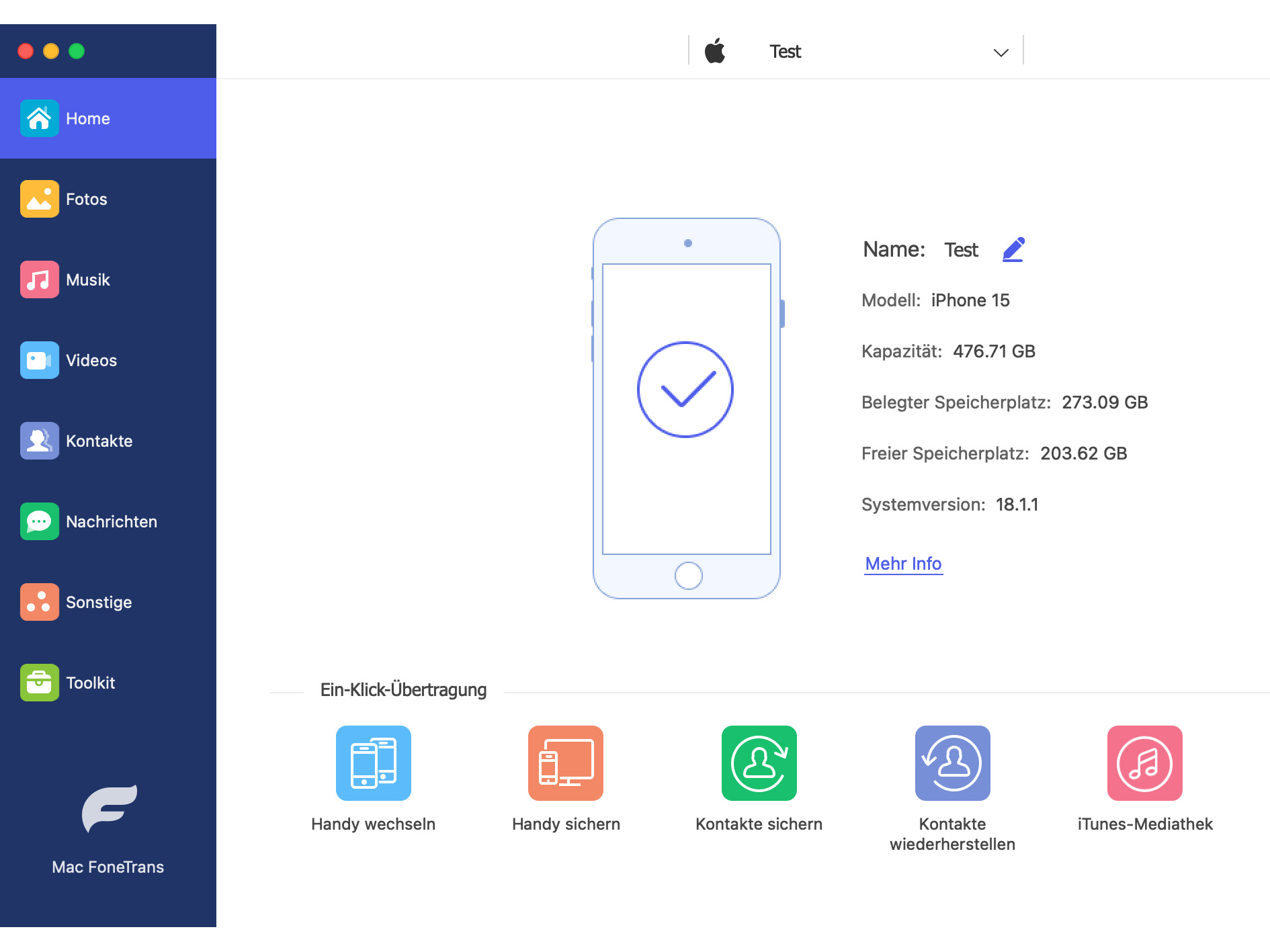Click the Fotos photo icon
Screen dimensions: 1270x952
(40, 199)
